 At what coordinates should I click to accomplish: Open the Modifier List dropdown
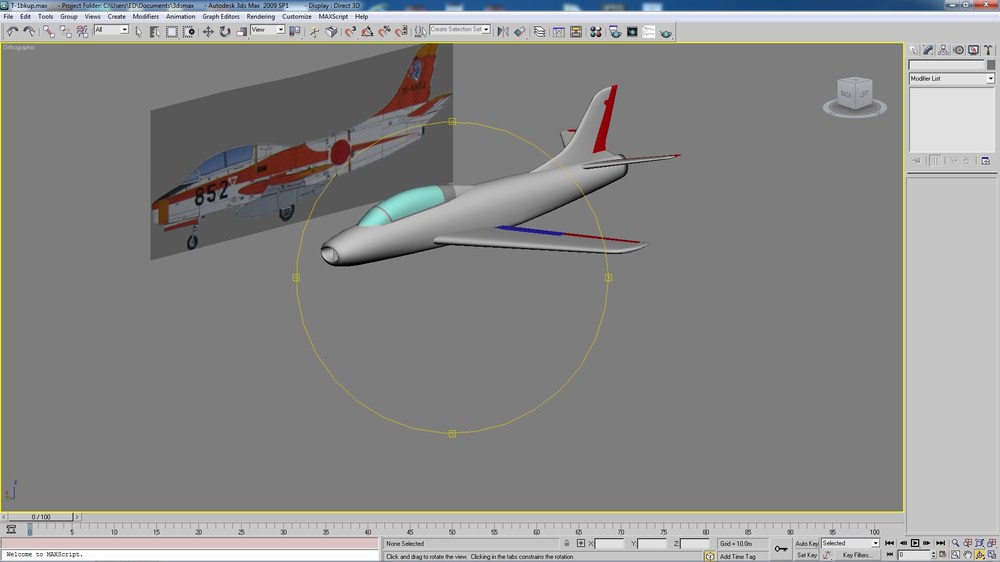coord(951,78)
